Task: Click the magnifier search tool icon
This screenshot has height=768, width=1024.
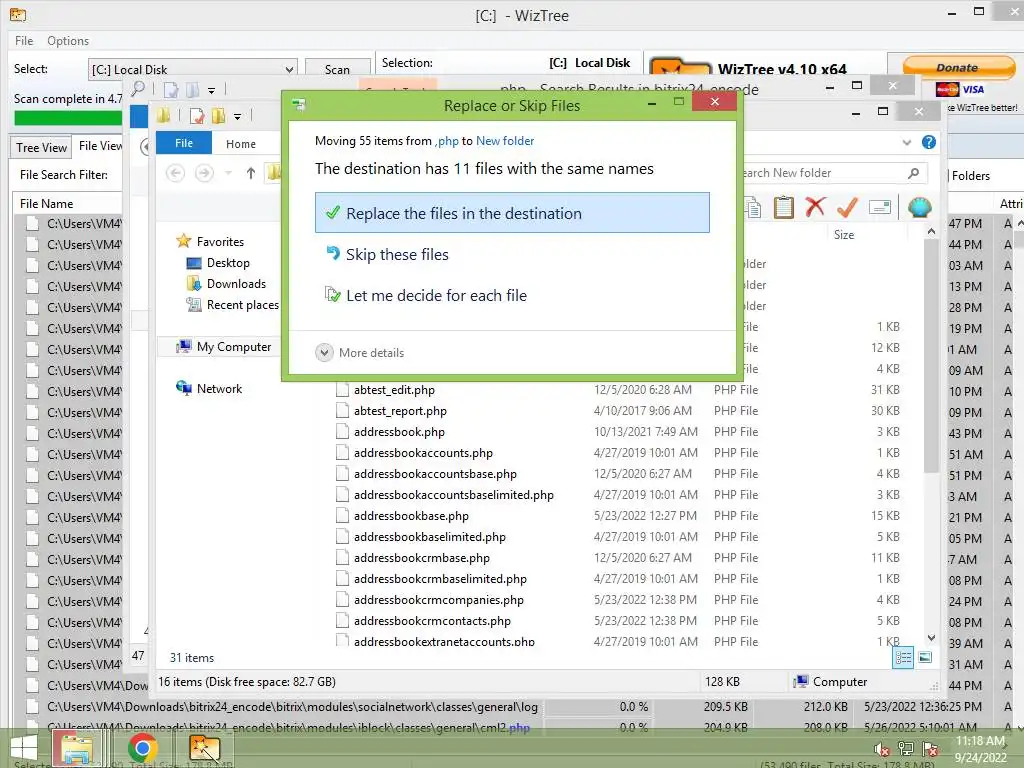Action: tap(138, 88)
